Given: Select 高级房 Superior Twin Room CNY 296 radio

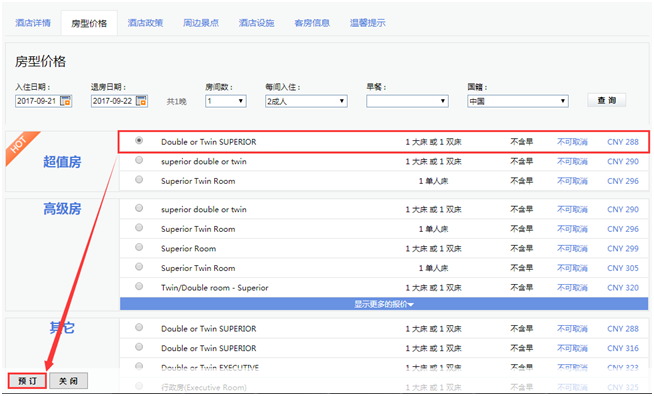Looking at the screenshot, I should (x=139, y=228).
